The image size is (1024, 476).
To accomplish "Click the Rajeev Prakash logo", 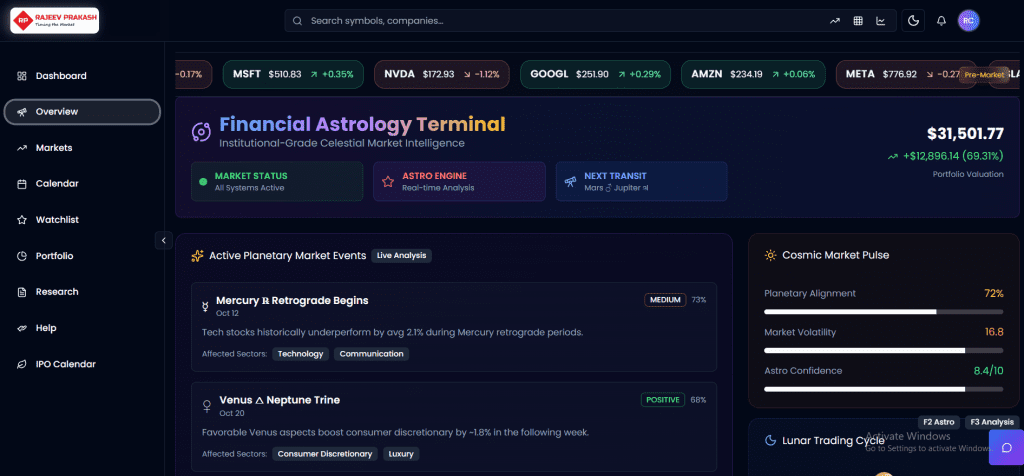I will [x=55, y=20].
